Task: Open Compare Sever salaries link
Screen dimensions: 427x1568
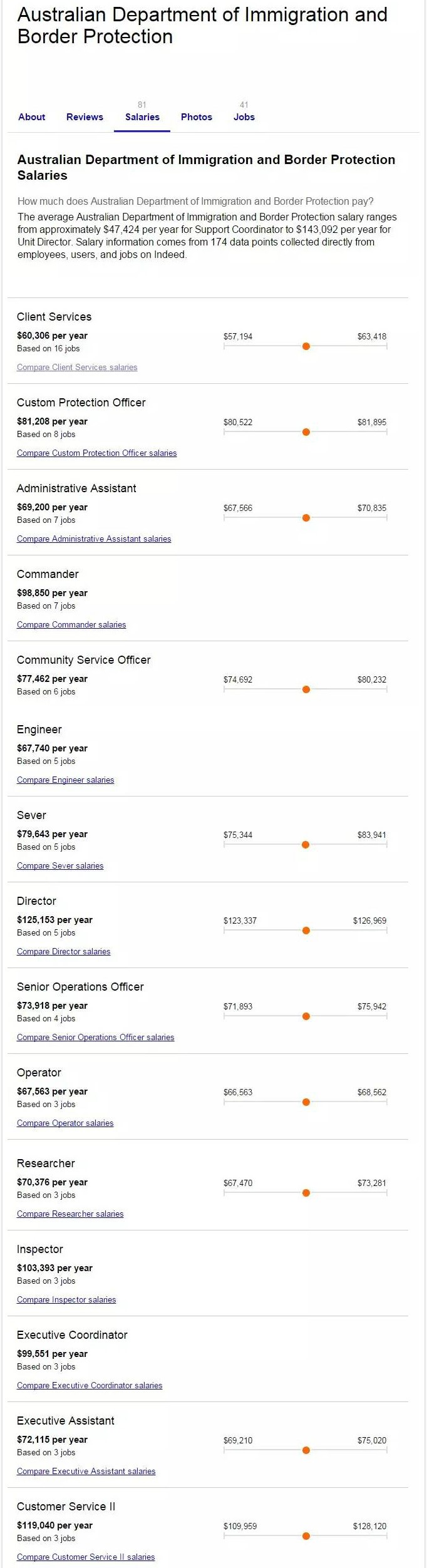Action: click(60, 866)
